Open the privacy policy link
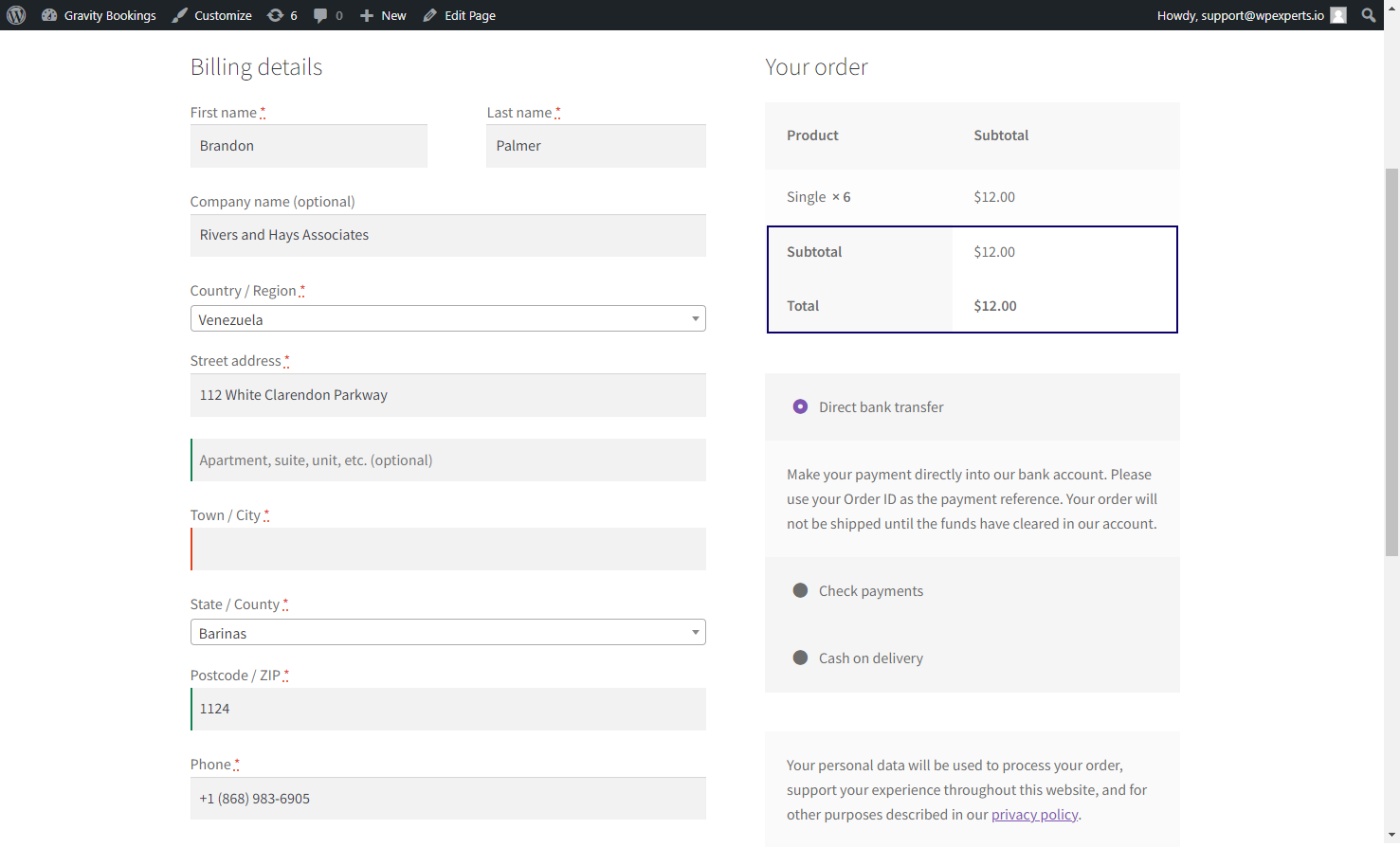This screenshot has width=1400, height=847. (x=1034, y=815)
